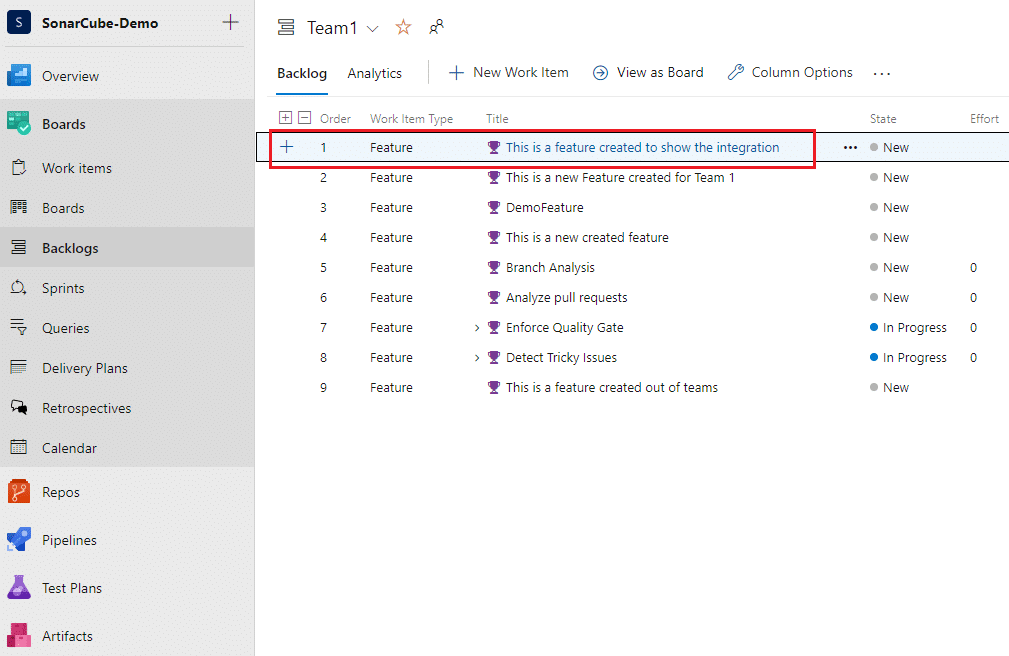Open more actions ellipsis in toolbar
The width and height of the screenshot is (1009, 656).
(882, 73)
